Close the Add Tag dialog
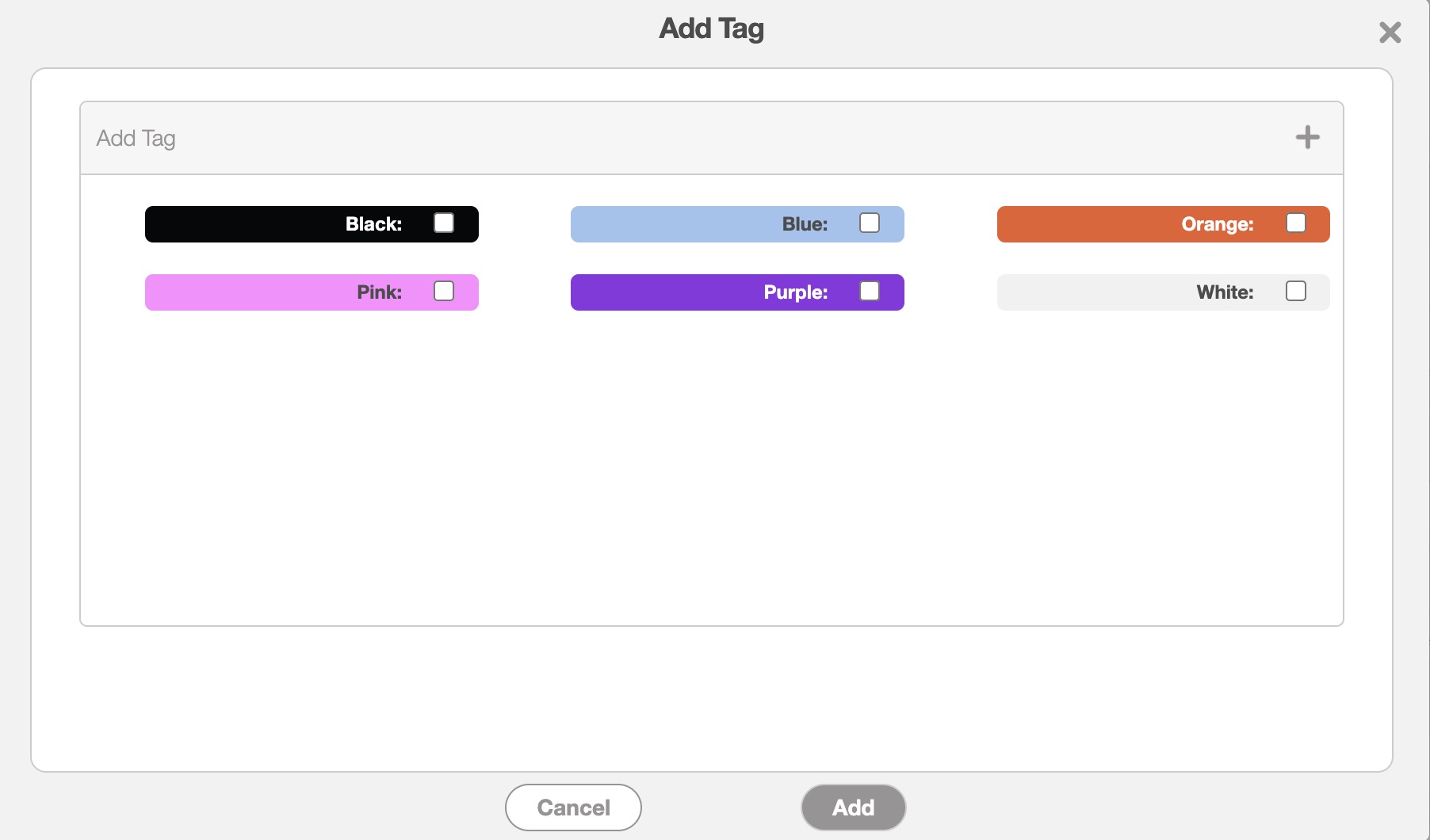The height and width of the screenshot is (840, 1430). [1390, 32]
